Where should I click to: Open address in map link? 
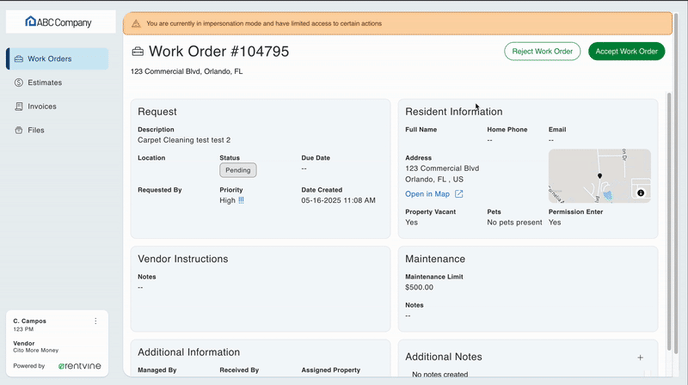click(427, 194)
